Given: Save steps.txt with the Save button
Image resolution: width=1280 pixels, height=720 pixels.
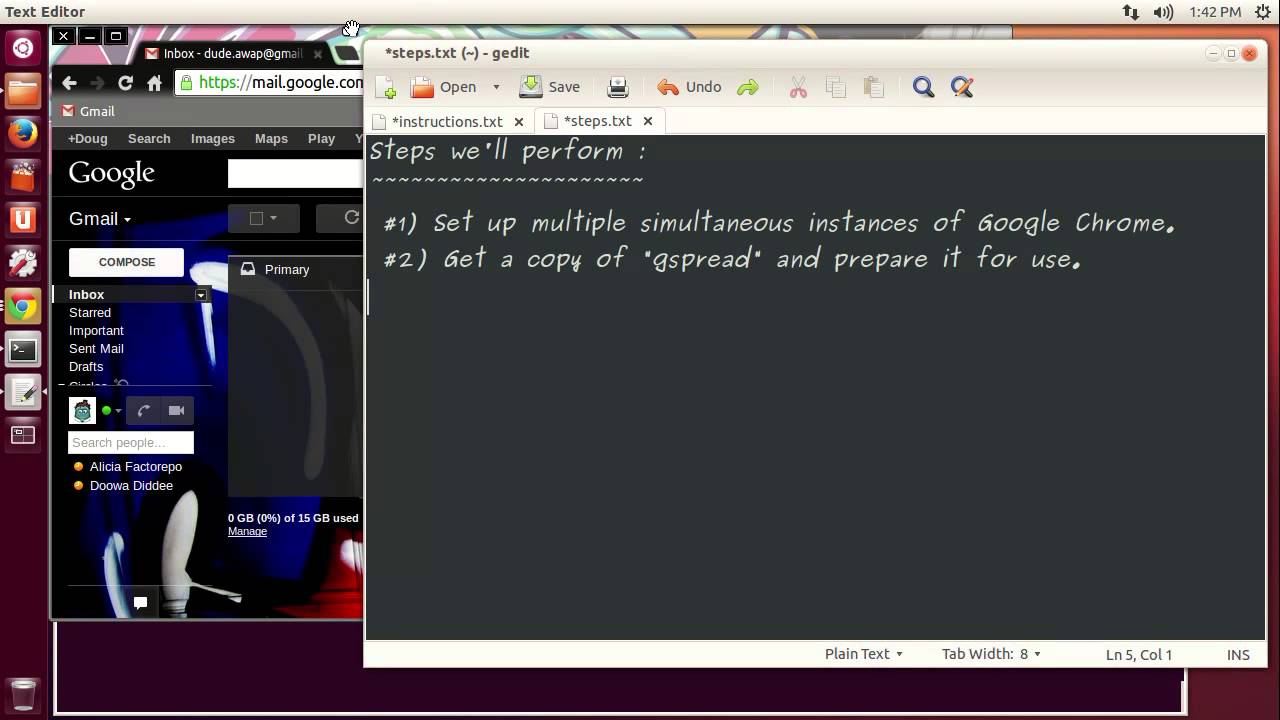Looking at the screenshot, I should [x=550, y=87].
